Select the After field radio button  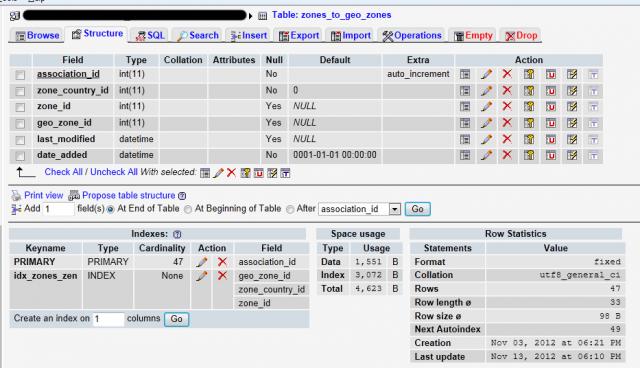(290, 209)
